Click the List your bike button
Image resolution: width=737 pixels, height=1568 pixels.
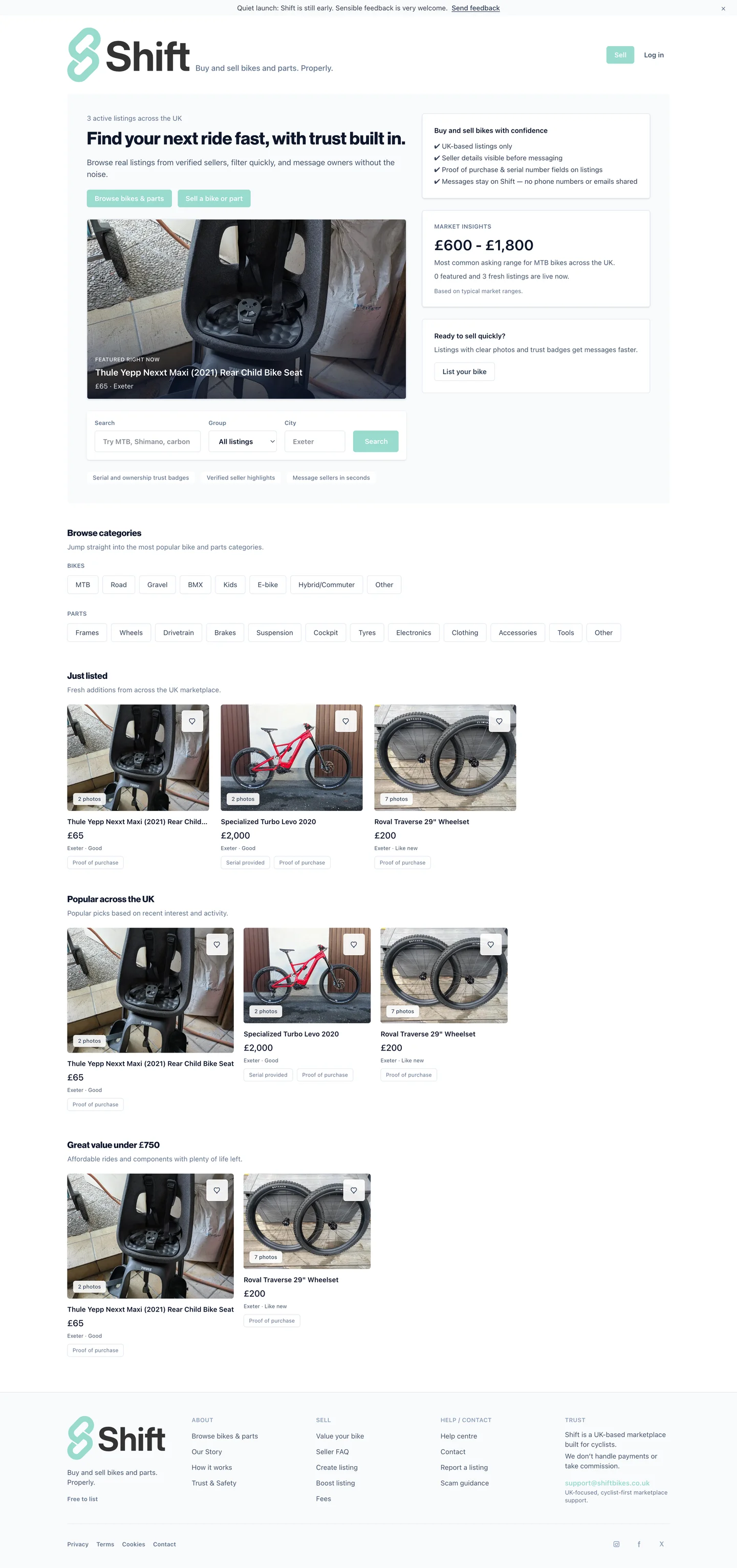[464, 372]
